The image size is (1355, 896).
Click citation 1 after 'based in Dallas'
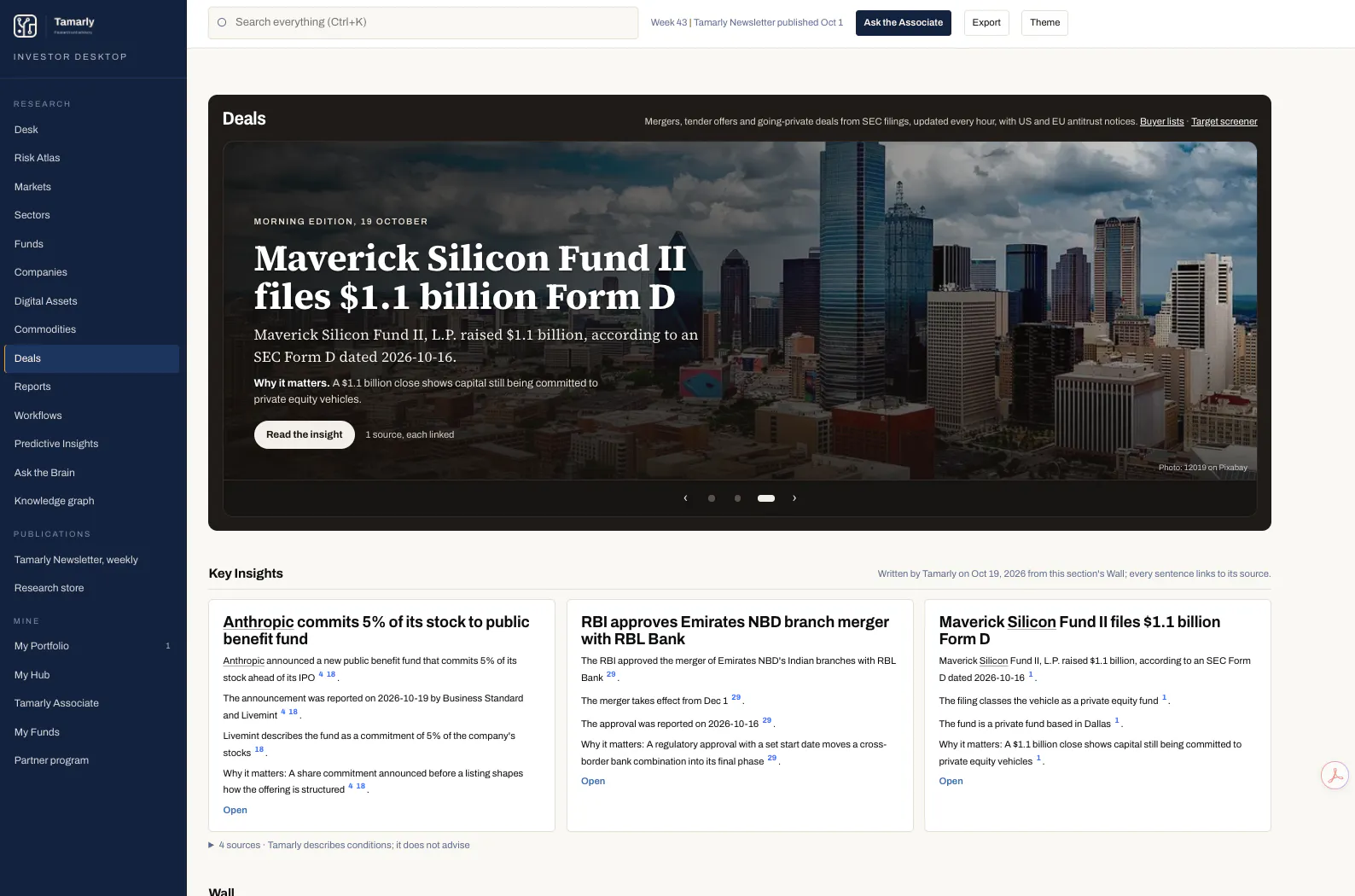coord(1117,721)
